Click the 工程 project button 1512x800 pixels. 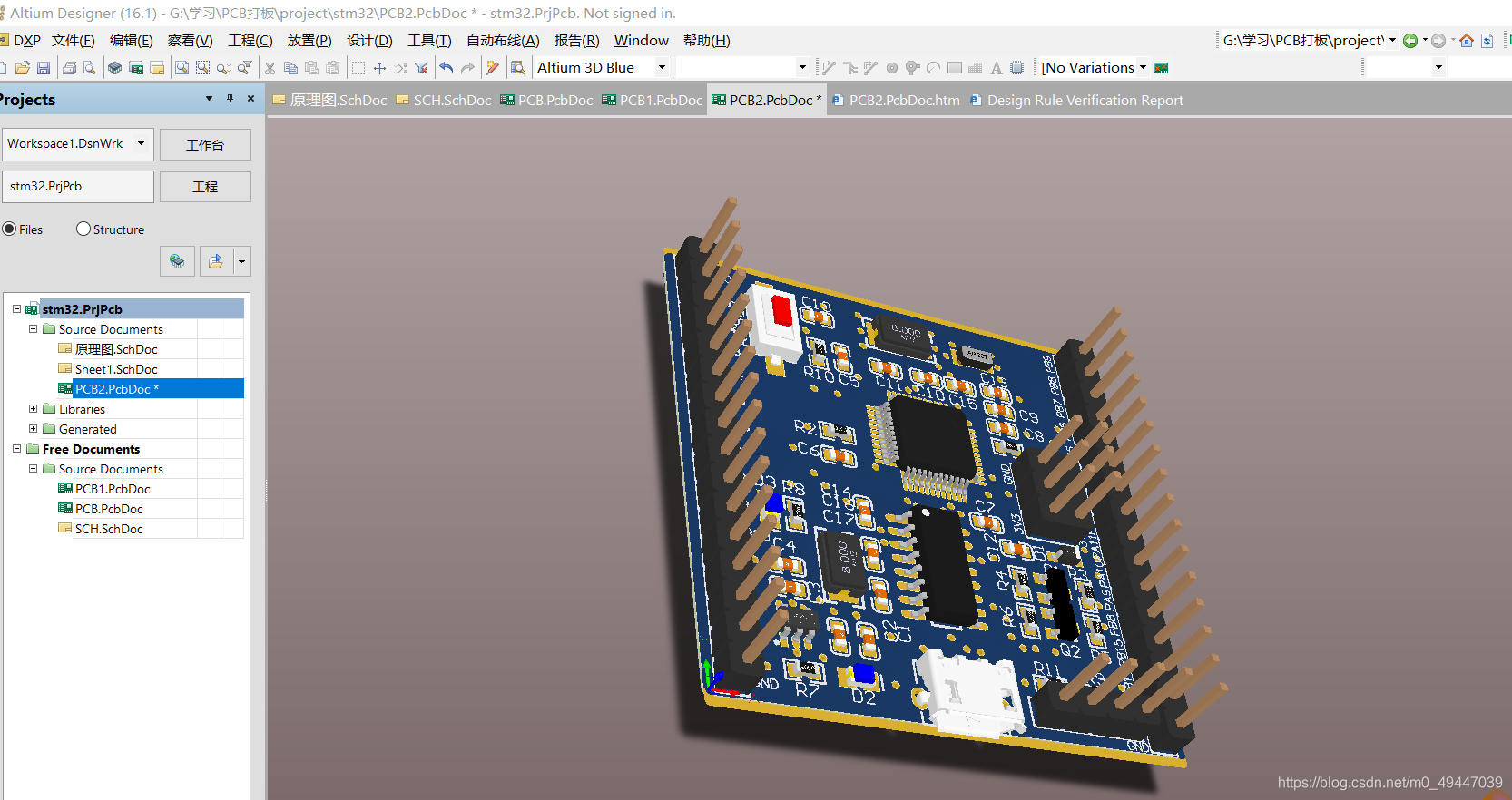pyautogui.click(x=205, y=187)
